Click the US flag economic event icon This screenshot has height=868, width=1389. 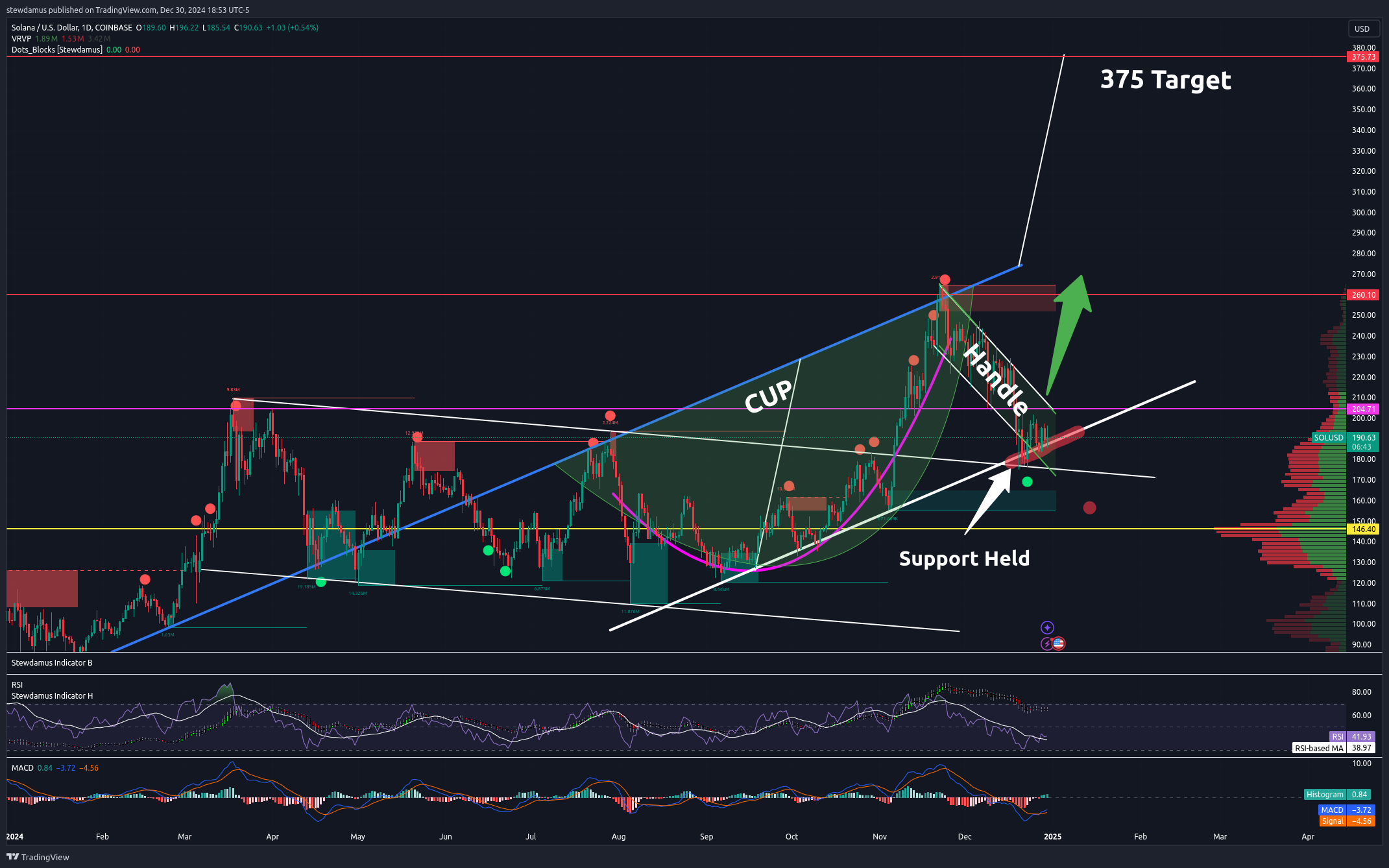tap(1059, 644)
